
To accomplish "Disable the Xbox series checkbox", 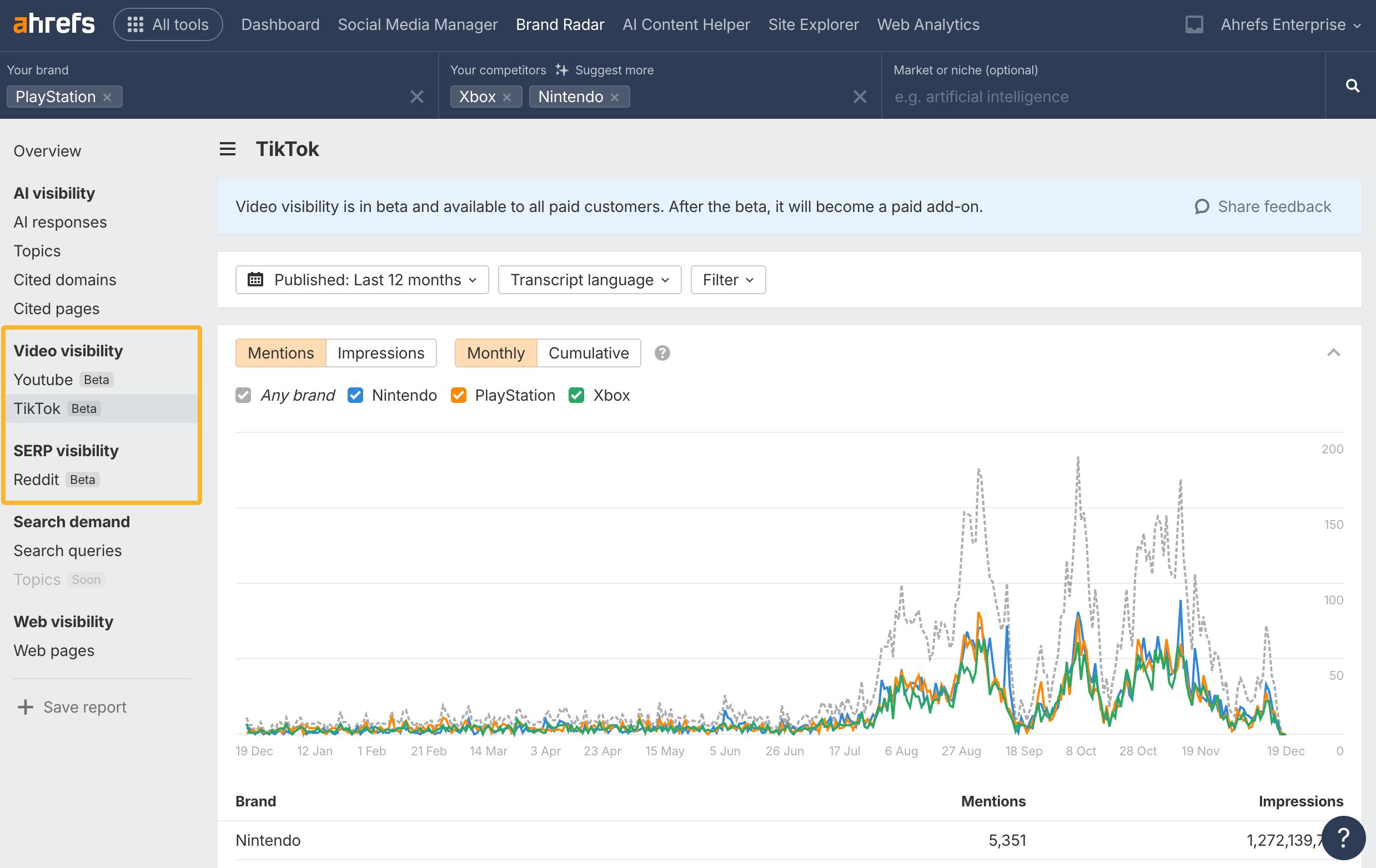I will click(576, 395).
